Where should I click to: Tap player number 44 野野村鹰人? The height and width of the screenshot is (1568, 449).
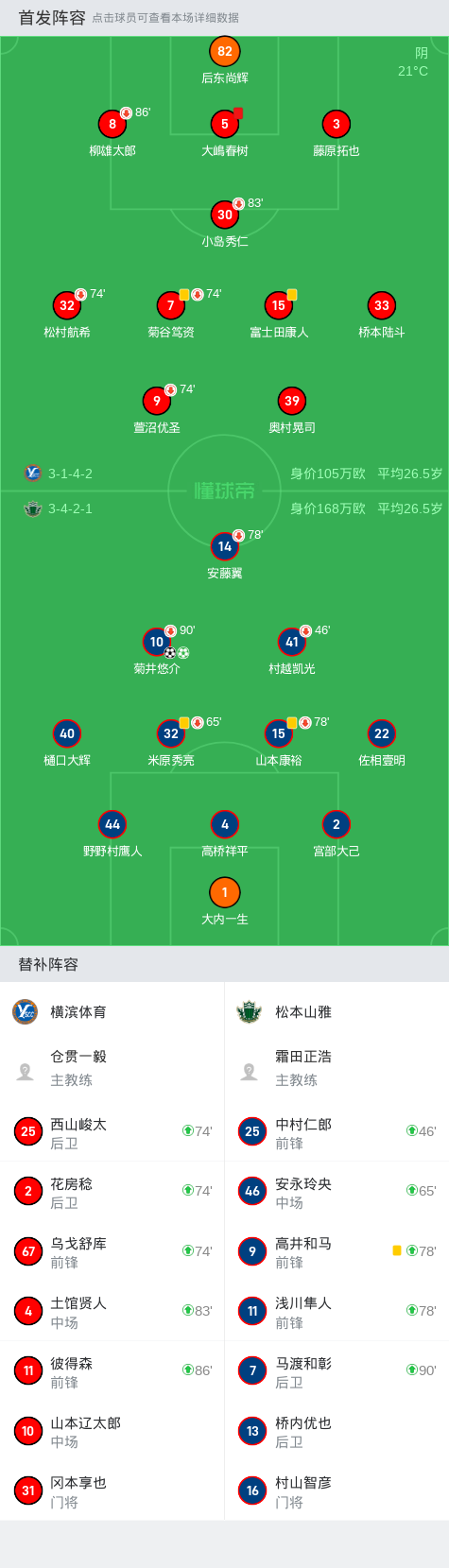point(112,824)
